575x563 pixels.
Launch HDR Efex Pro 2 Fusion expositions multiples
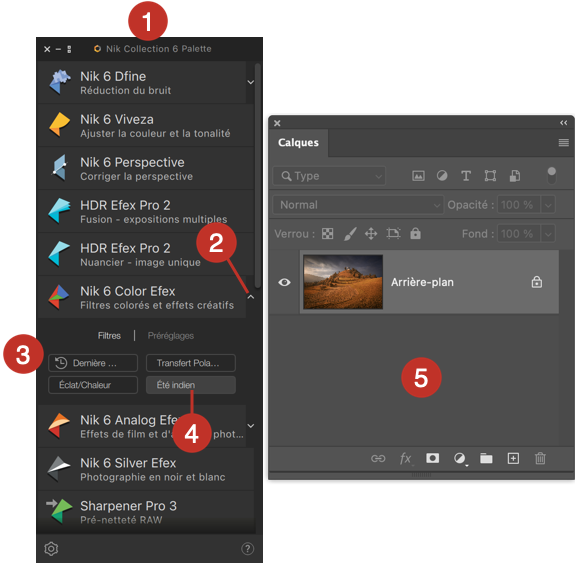click(x=146, y=211)
